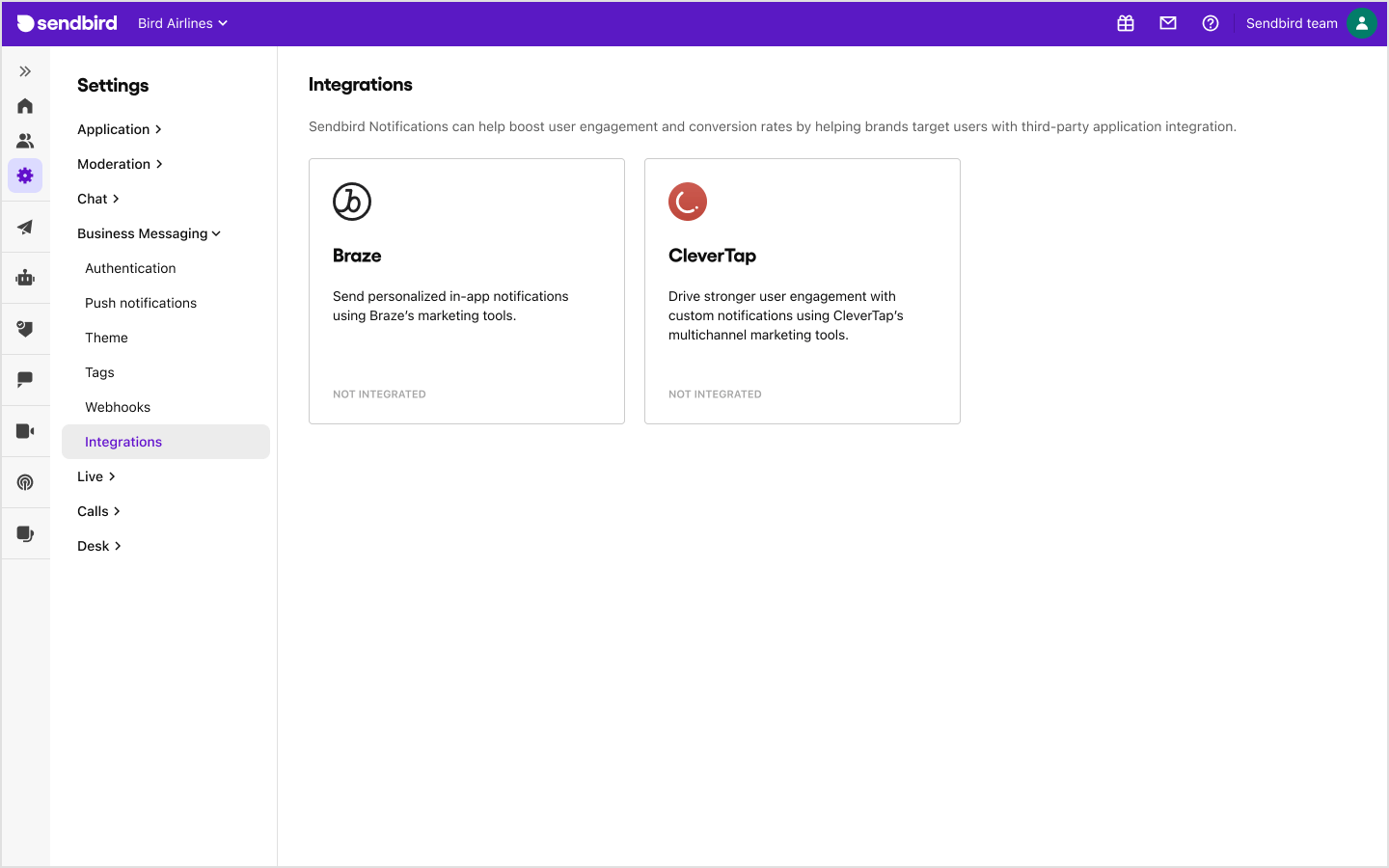Open the Desk icon in sidebar
The height and width of the screenshot is (868, 1389).
coord(25,533)
